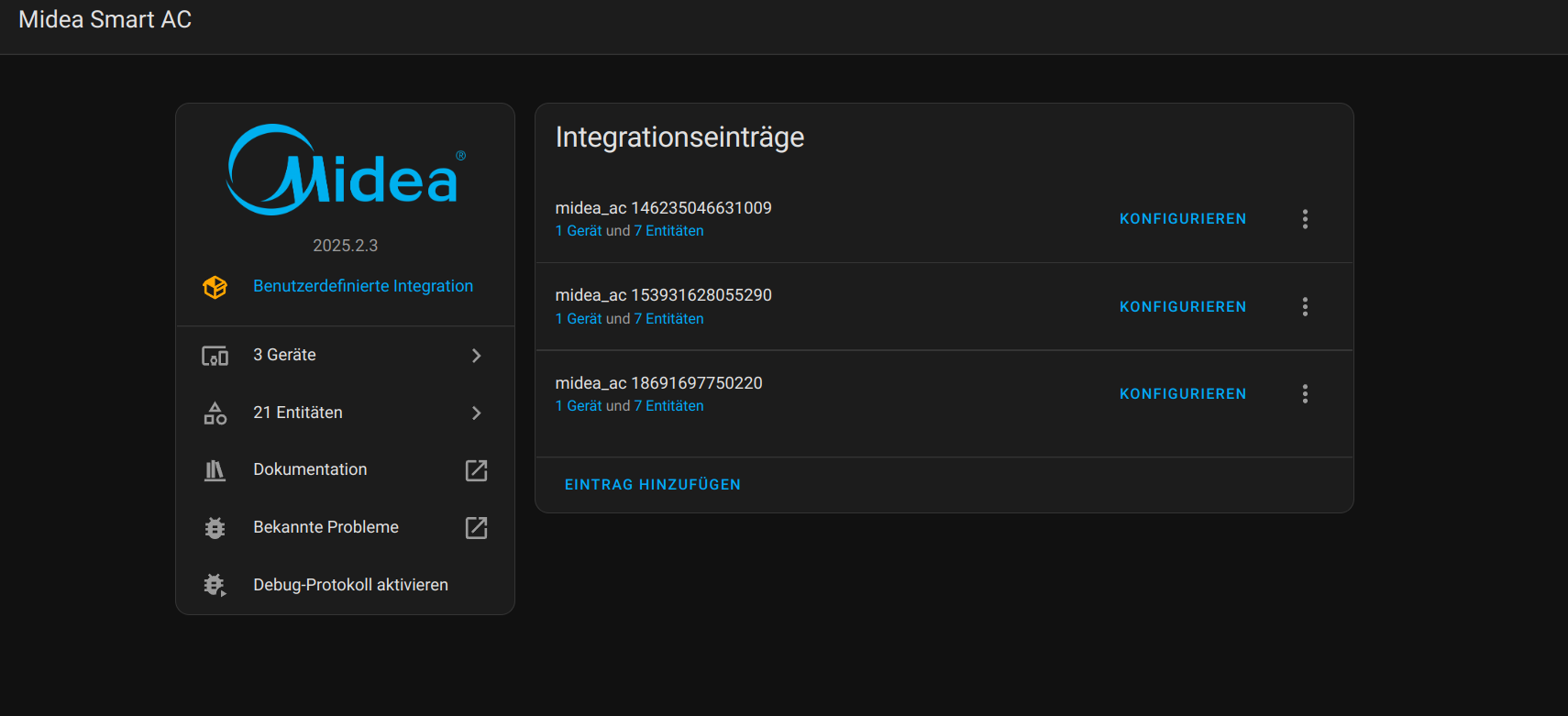Click the books icon beside Dokumentation
This screenshot has height=716, width=1568.
[x=215, y=470]
